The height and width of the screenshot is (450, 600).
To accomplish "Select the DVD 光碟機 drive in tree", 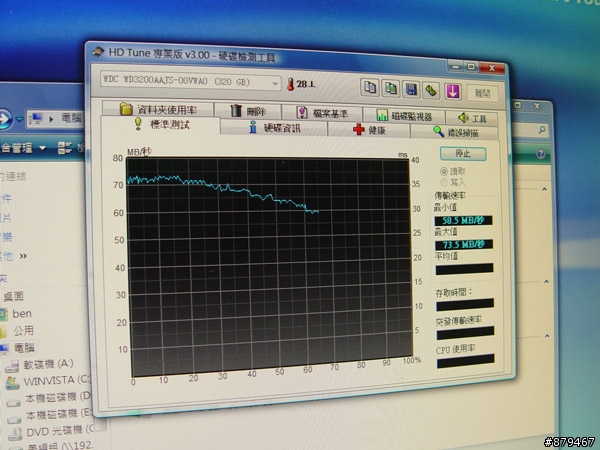I will (x=59, y=431).
